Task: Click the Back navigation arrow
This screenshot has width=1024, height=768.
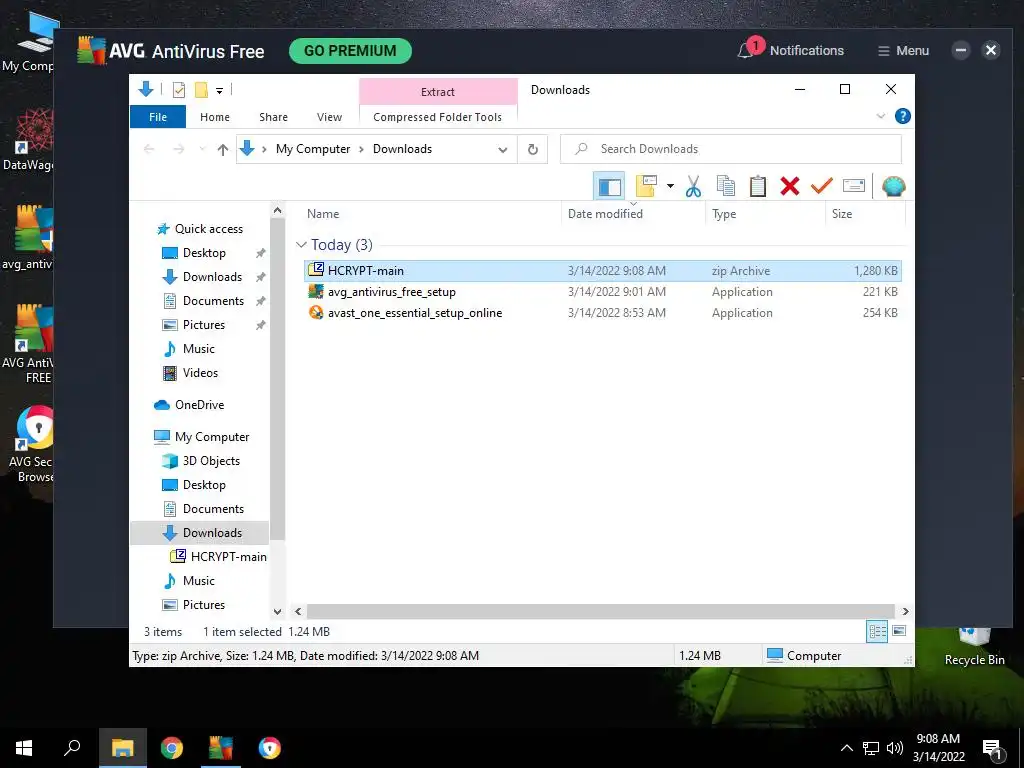Action: (x=149, y=150)
